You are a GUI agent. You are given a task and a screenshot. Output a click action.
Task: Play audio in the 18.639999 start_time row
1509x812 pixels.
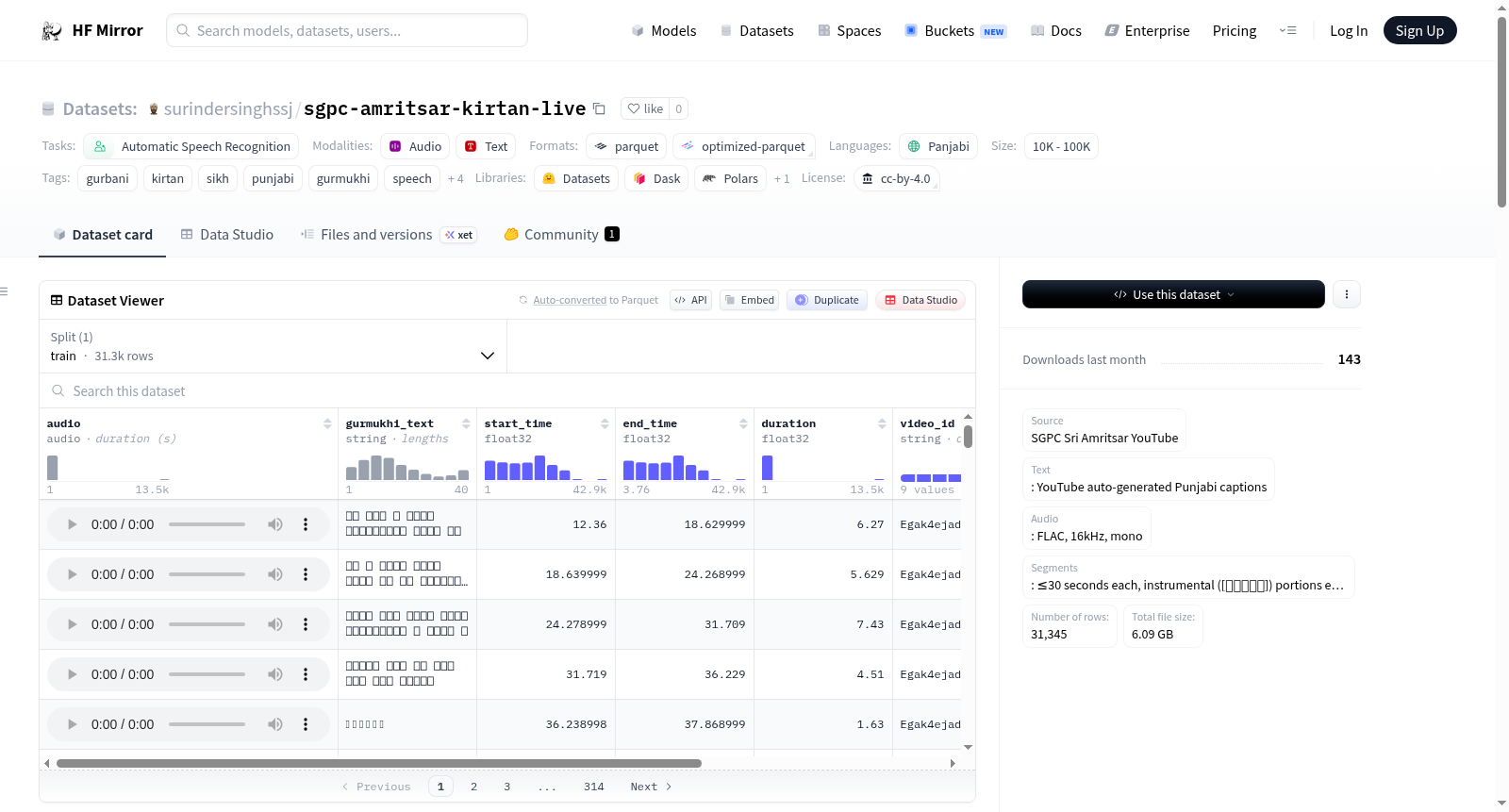(72, 574)
